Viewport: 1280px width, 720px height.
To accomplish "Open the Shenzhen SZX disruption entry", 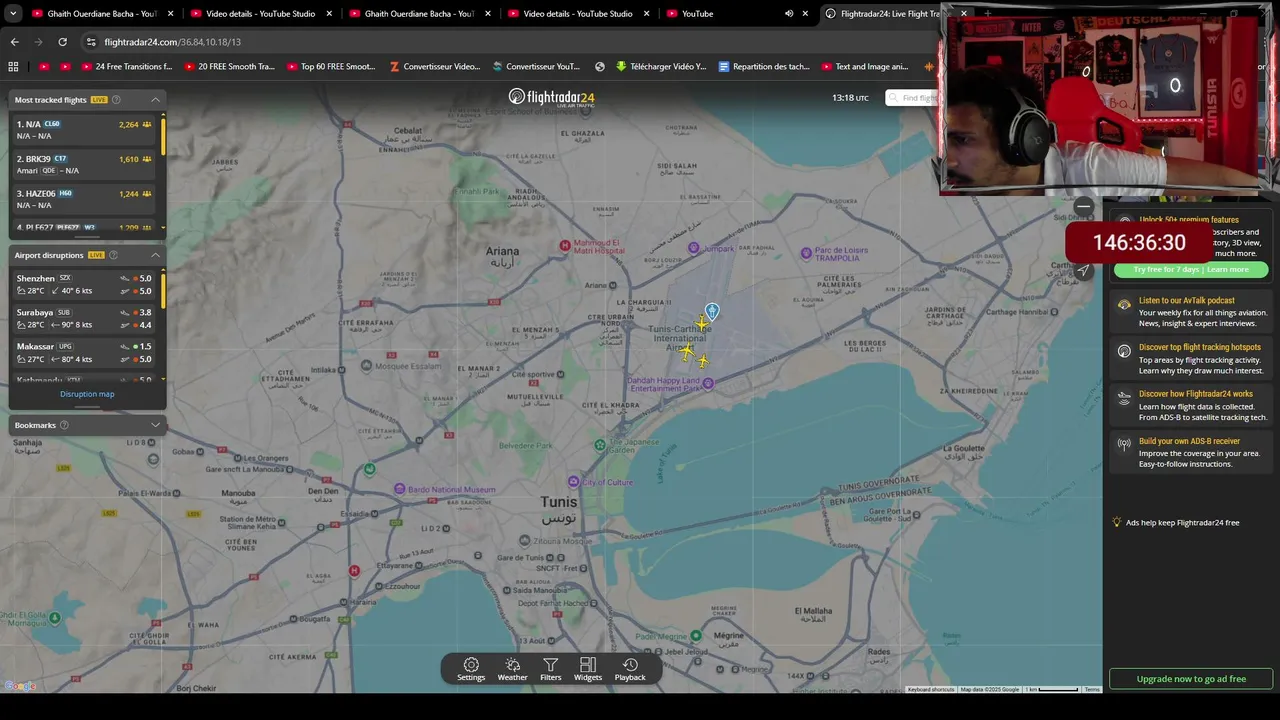I will point(83,284).
